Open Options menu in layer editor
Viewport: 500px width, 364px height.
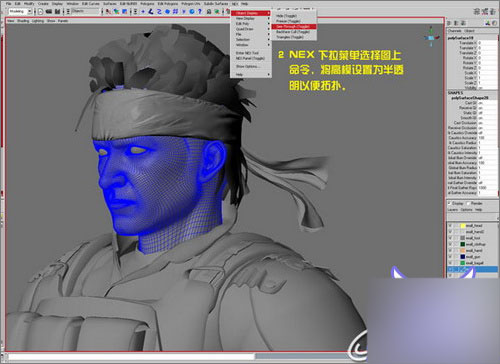point(466,210)
